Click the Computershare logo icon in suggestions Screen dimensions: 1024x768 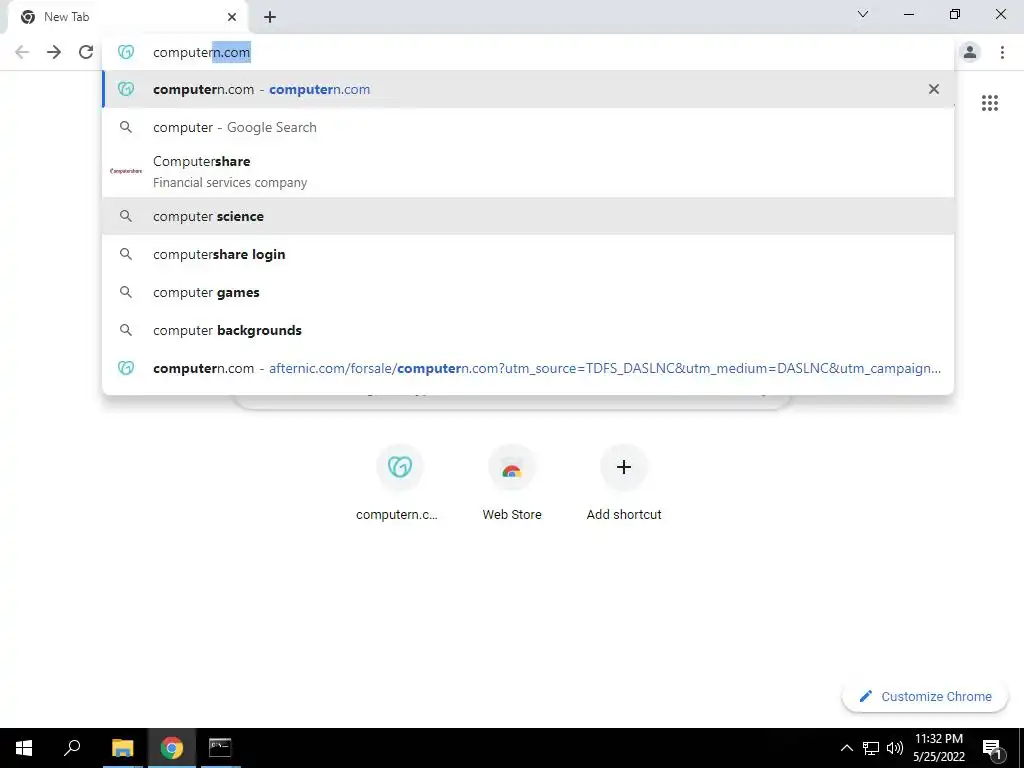point(126,171)
